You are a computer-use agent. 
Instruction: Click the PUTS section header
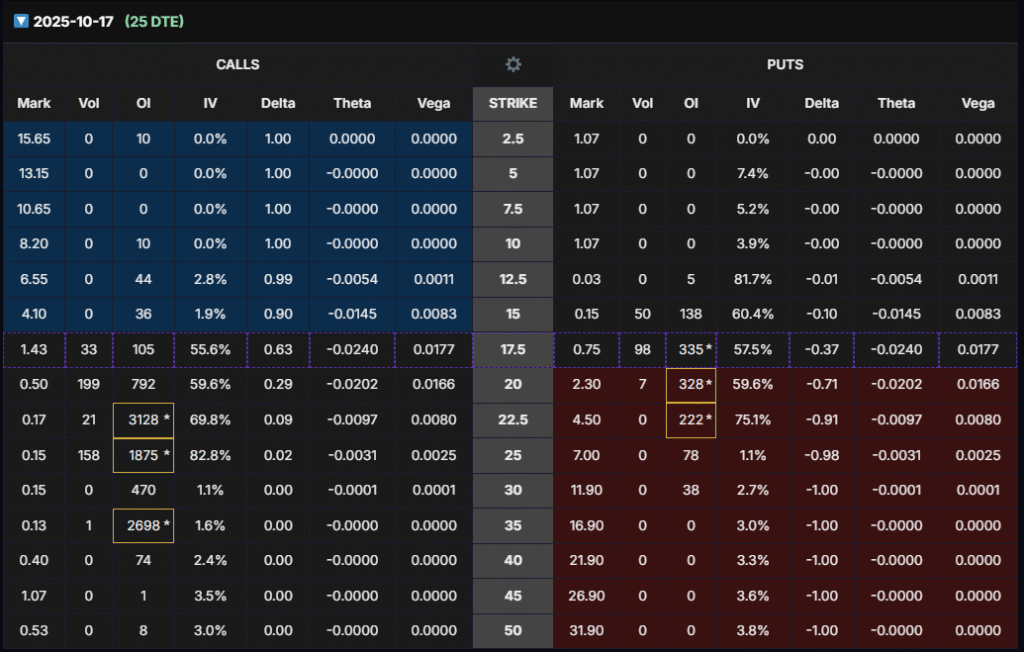point(784,65)
